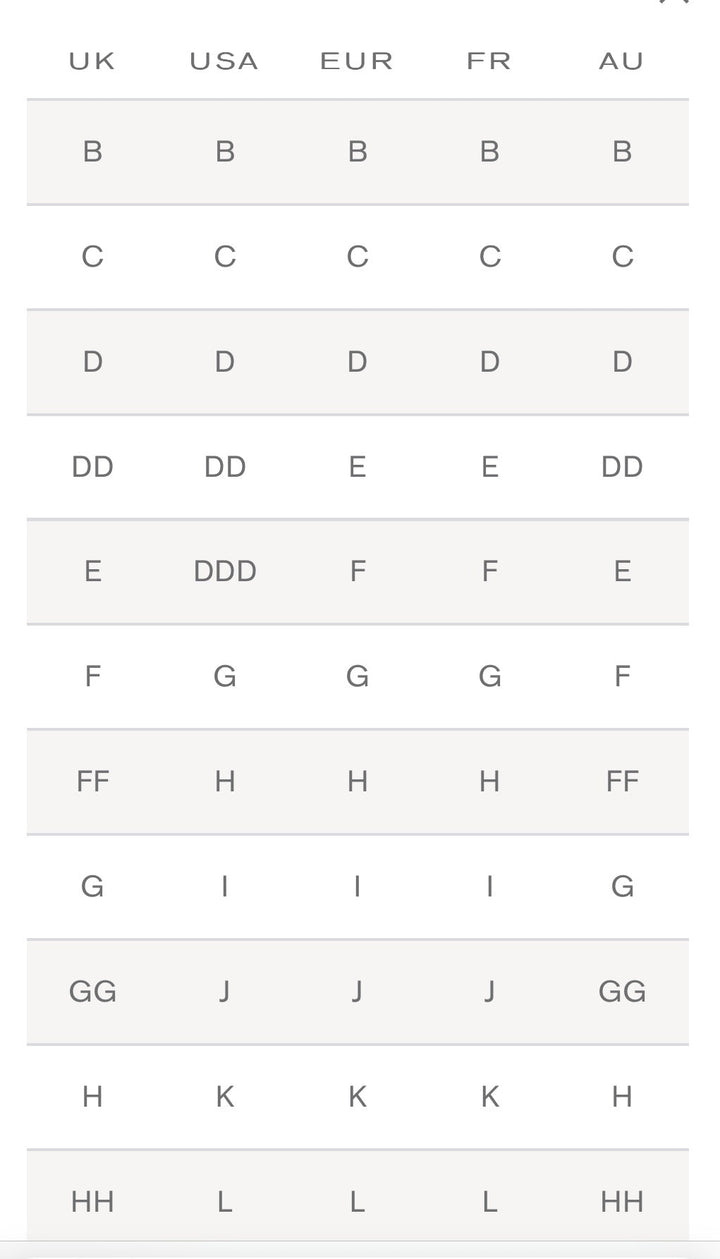Select the K cell in FR column
This screenshot has width=720, height=1259.
(489, 1097)
